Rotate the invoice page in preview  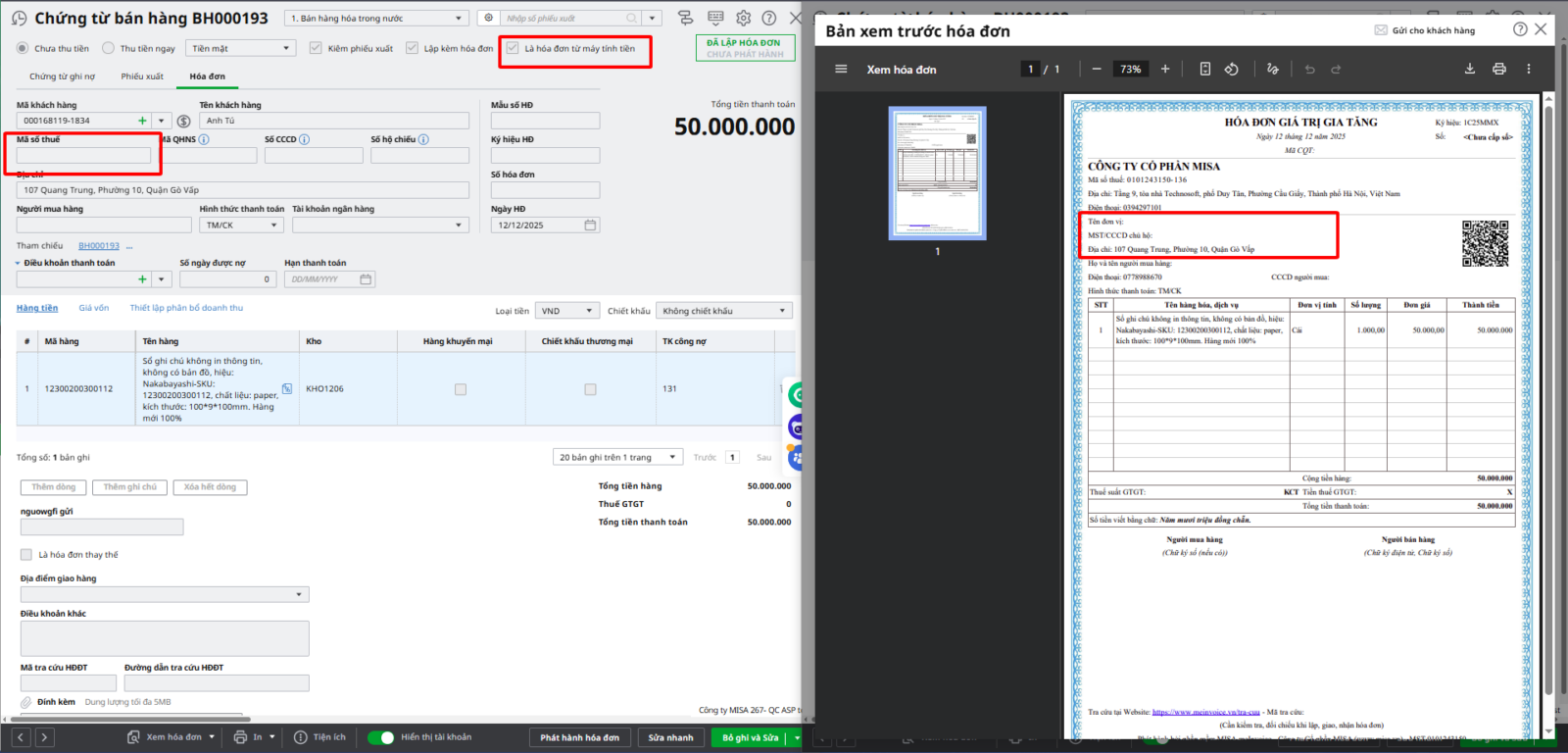(x=1232, y=69)
